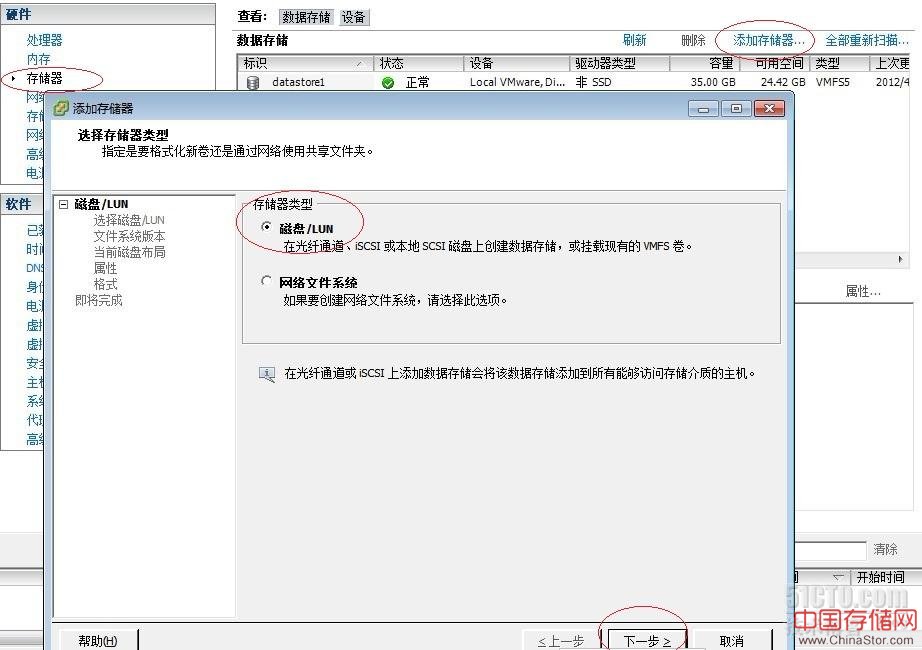Image resolution: width=922 pixels, height=650 pixels.
Task: Click 选择磁盘/LUN wizard step
Action: (129, 220)
